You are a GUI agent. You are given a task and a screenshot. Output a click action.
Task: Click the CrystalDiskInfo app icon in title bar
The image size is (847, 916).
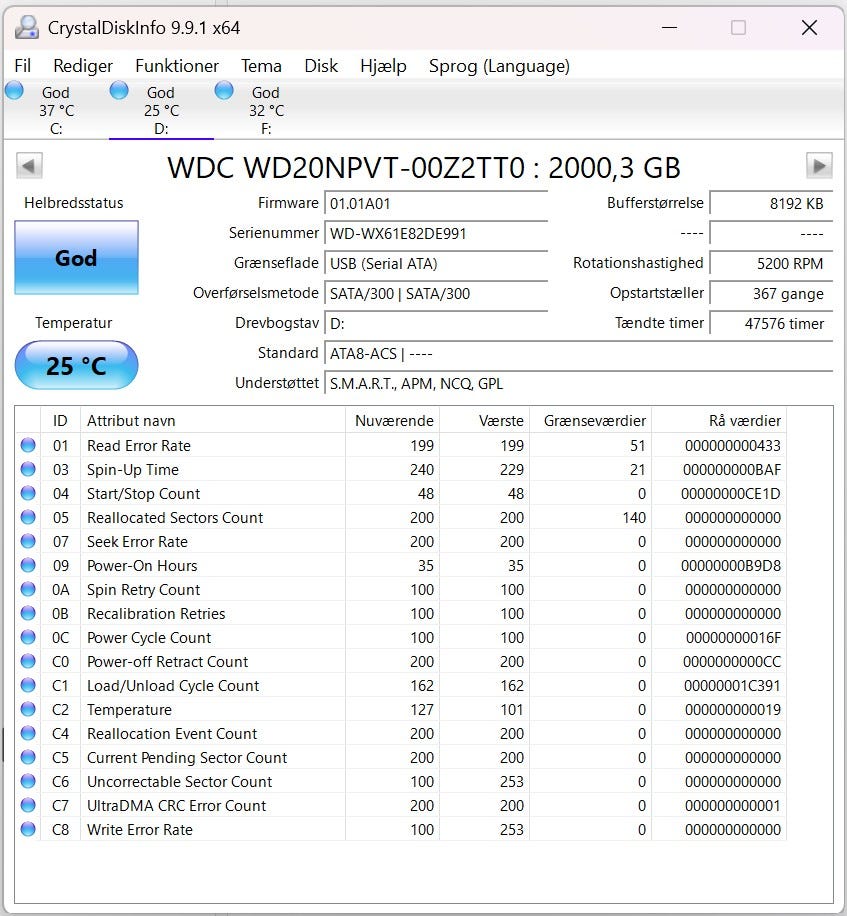click(x=26, y=27)
